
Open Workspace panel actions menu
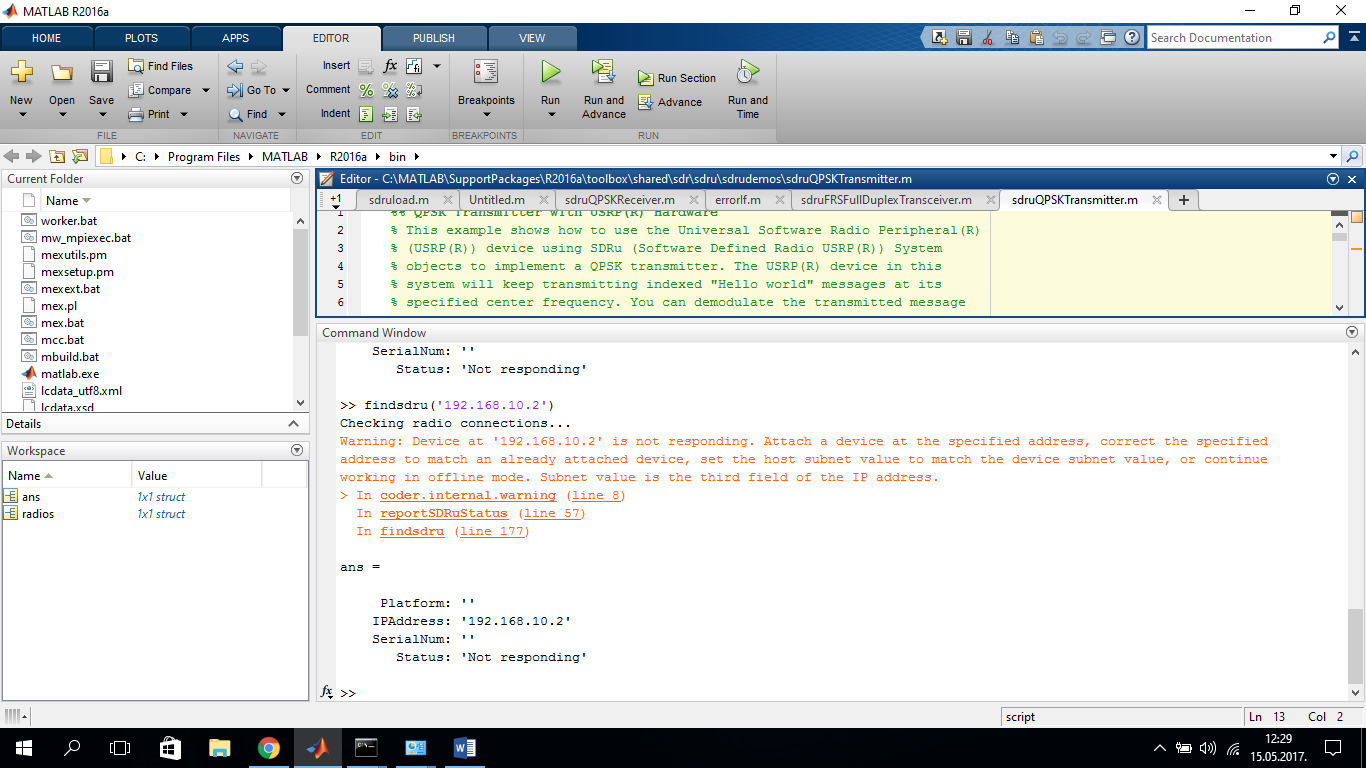[x=297, y=450]
